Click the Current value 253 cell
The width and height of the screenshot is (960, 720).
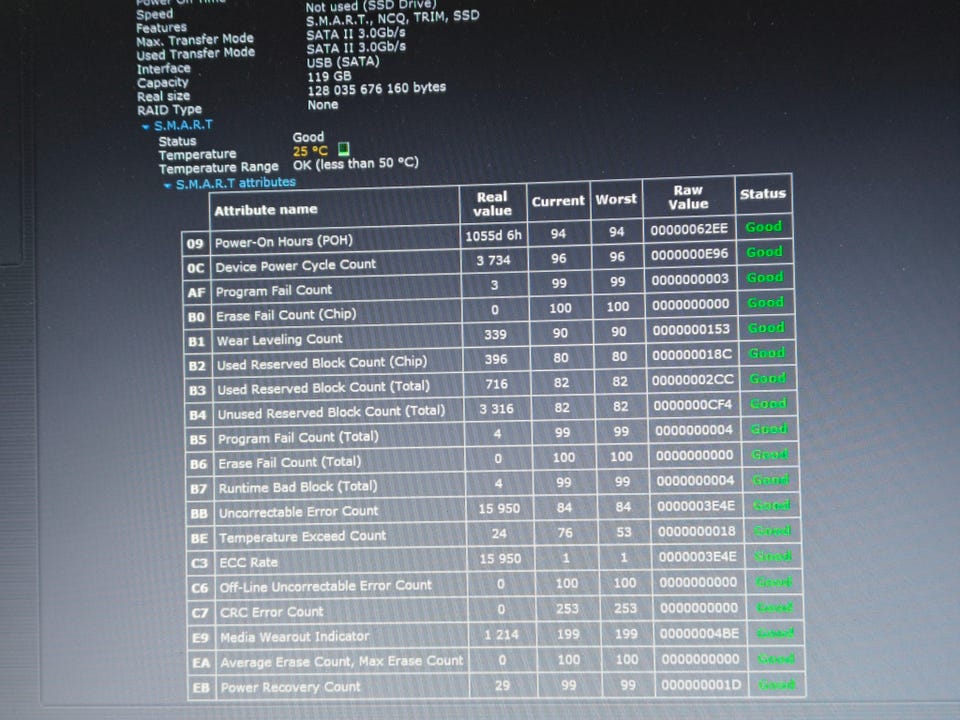coord(567,609)
